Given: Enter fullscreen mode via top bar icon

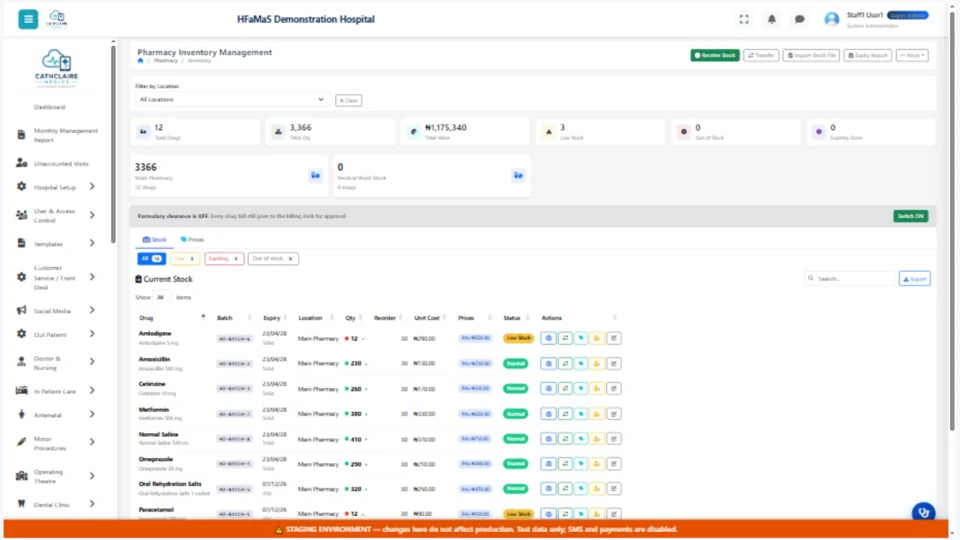Looking at the screenshot, I should pyautogui.click(x=744, y=20).
